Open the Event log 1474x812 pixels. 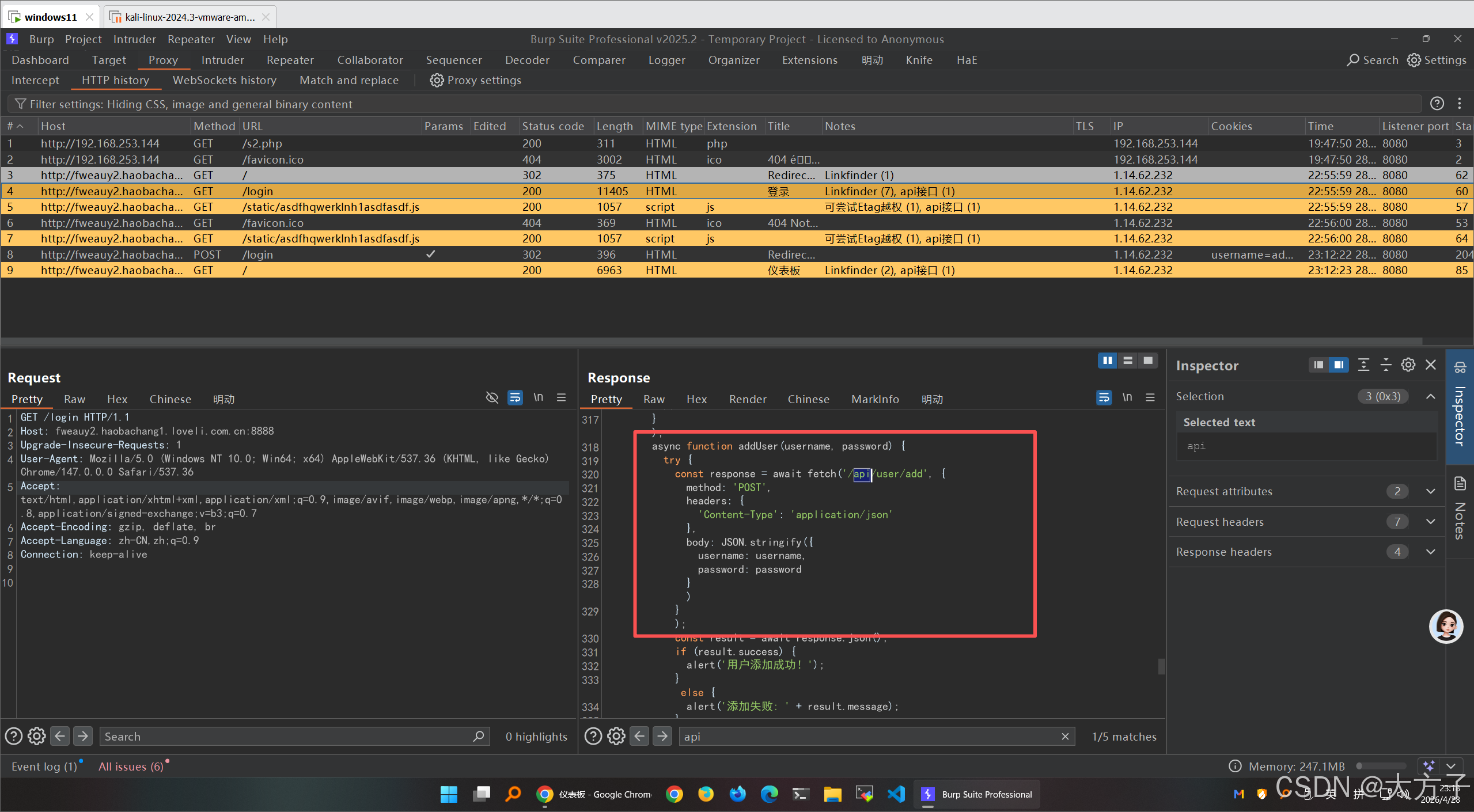pos(44,767)
